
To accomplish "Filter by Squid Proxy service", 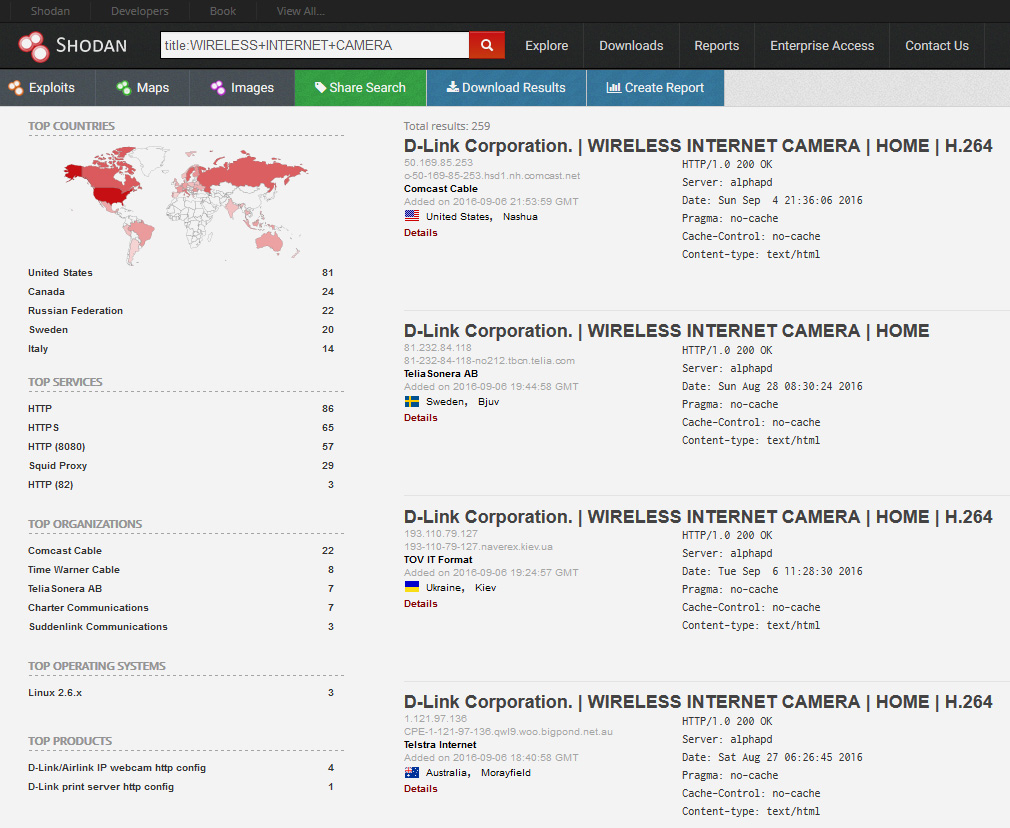I will [58, 465].
